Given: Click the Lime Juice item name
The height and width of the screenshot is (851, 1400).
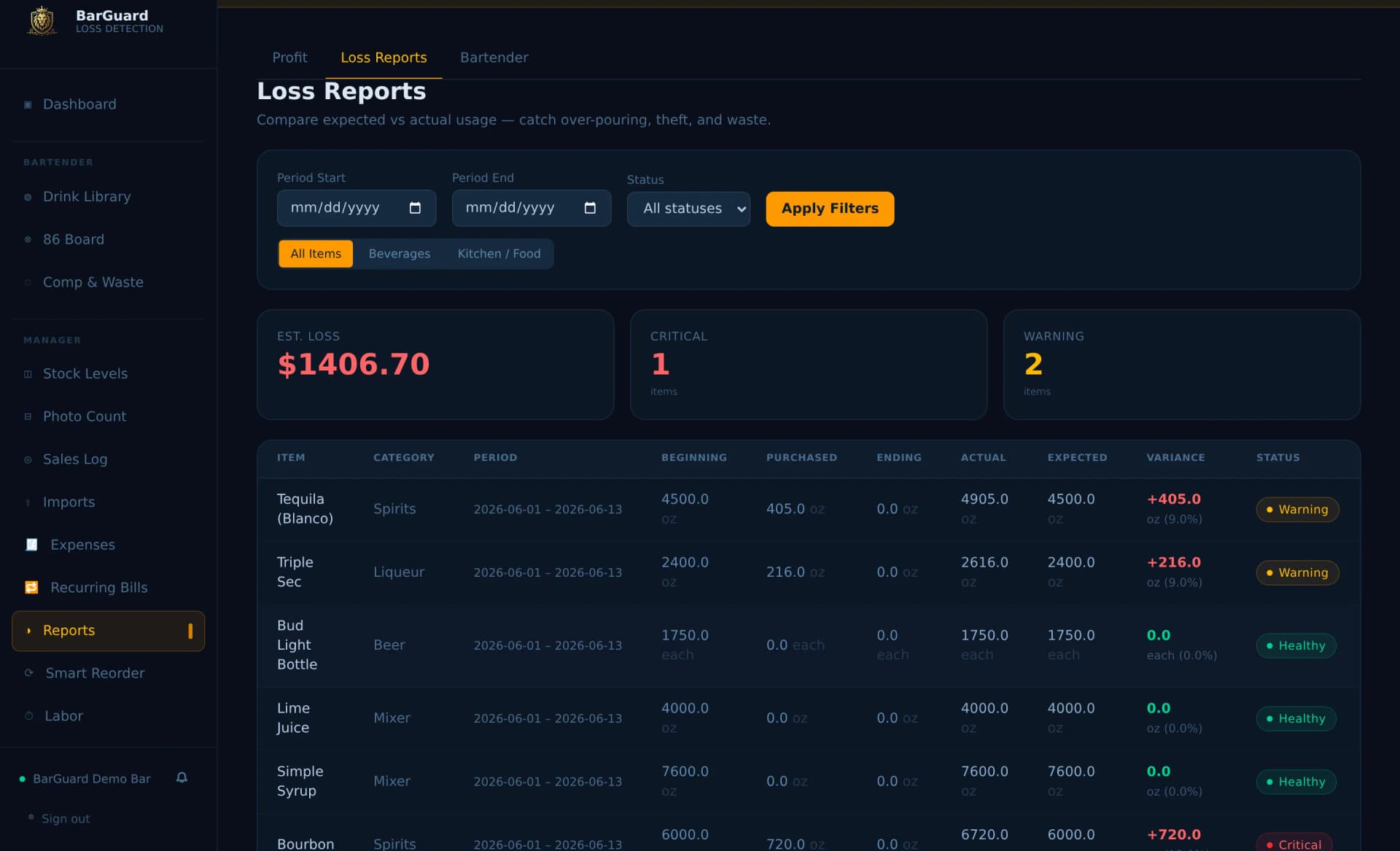Looking at the screenshot, I should 293,718.
